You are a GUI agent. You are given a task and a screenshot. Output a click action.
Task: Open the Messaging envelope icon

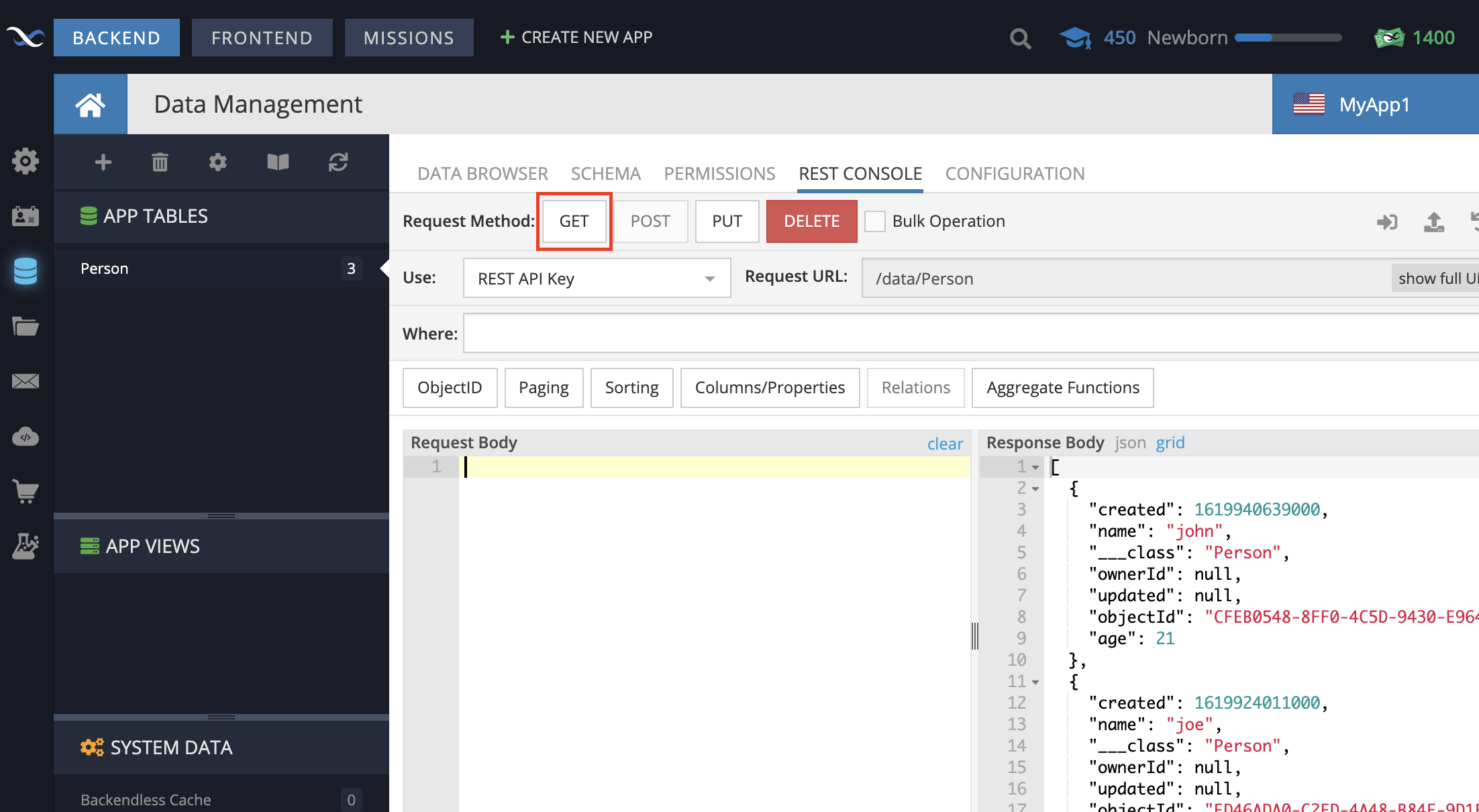[25, 381]
